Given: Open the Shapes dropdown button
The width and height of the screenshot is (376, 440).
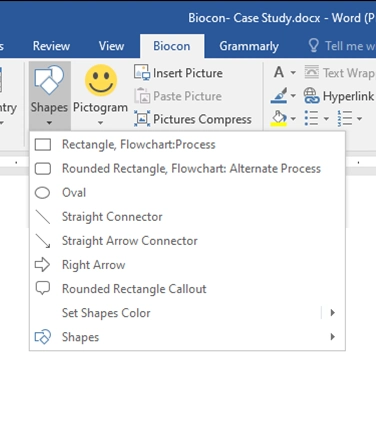Looking at the screenshot, I should (x=49, y=96).
